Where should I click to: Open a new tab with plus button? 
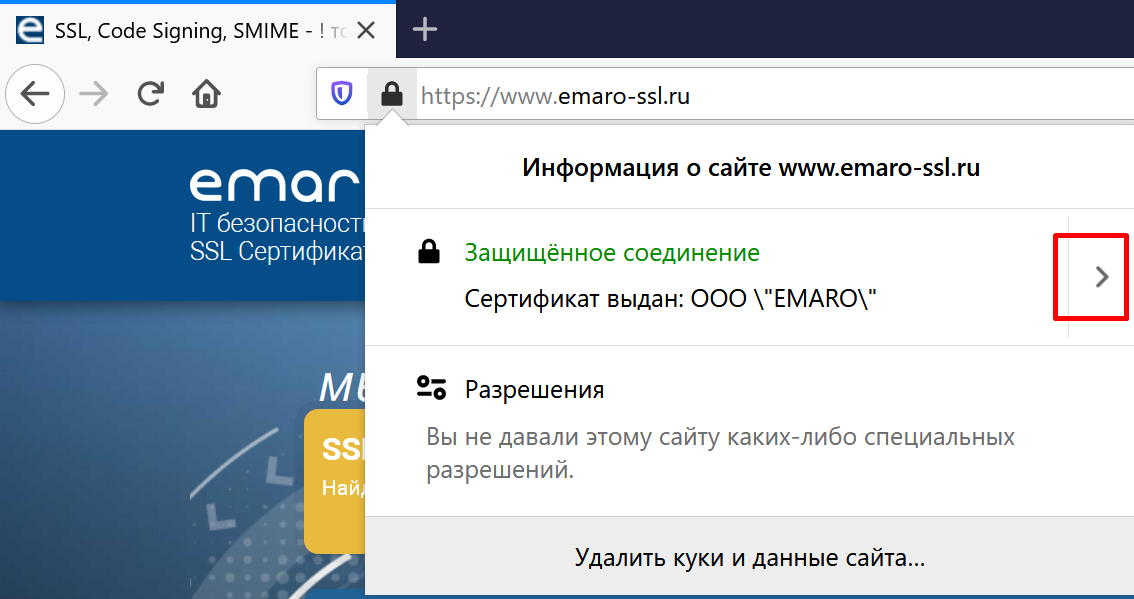(x=425, y=30)
